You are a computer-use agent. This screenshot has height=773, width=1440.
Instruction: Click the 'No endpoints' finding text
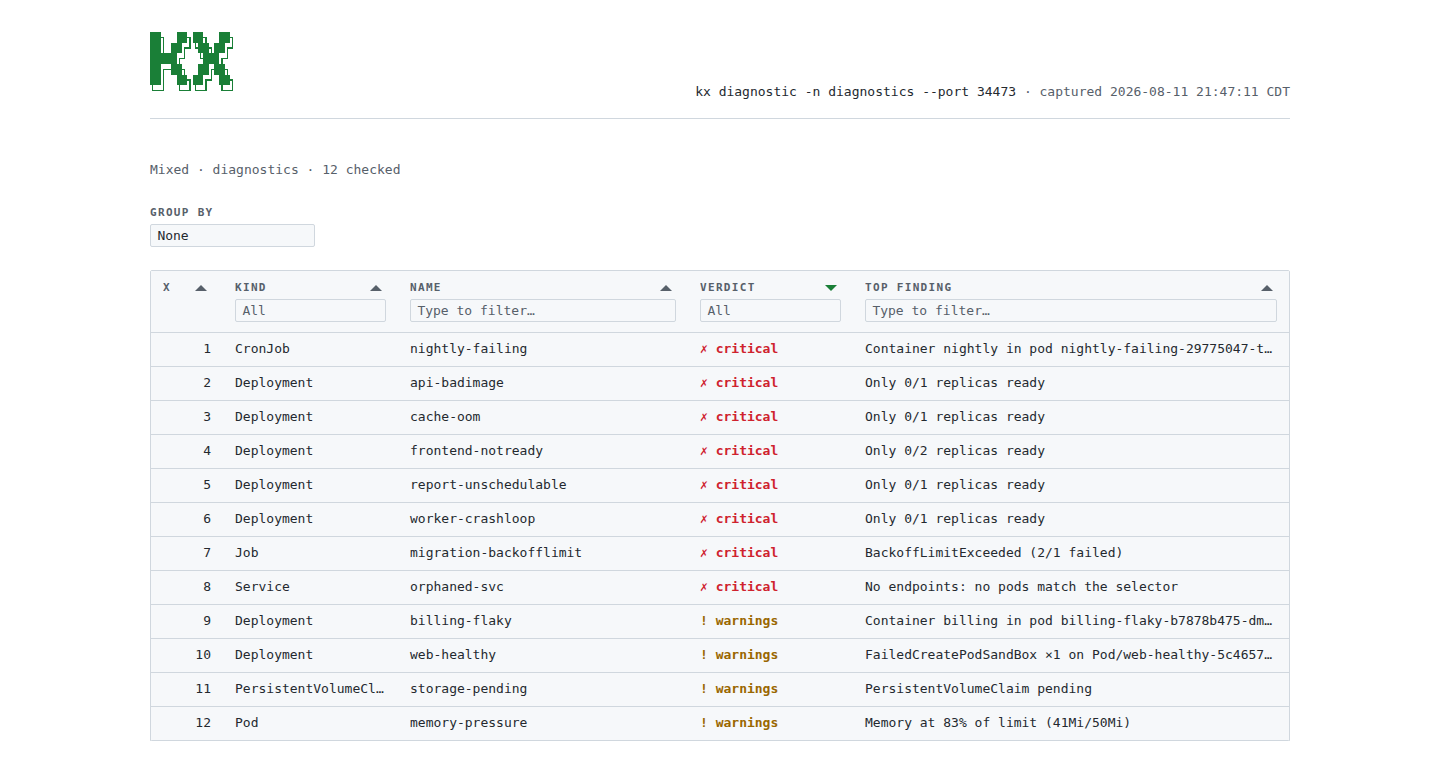click(x=1021, y=587)
